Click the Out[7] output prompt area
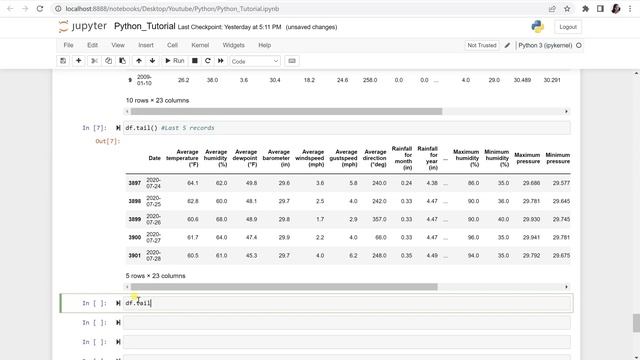The height and width of the screenshot is (360, 640). pyautogui.click(x=108, y=141)
